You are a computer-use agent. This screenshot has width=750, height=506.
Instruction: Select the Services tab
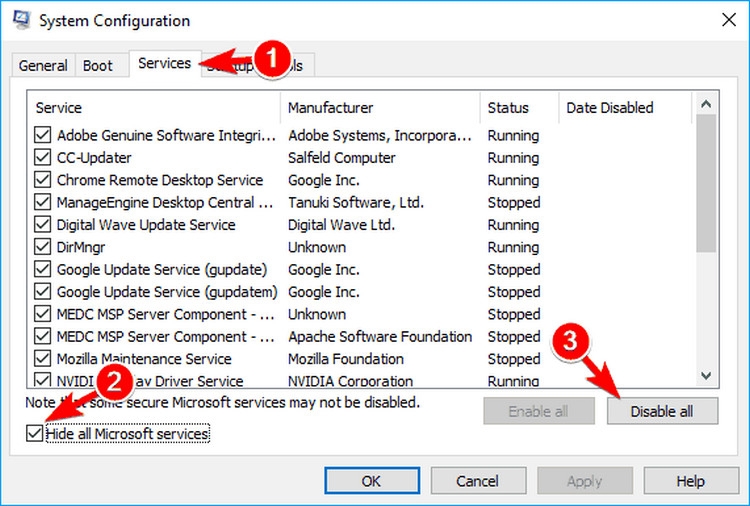pyautogui.click(x=164, y=63)
